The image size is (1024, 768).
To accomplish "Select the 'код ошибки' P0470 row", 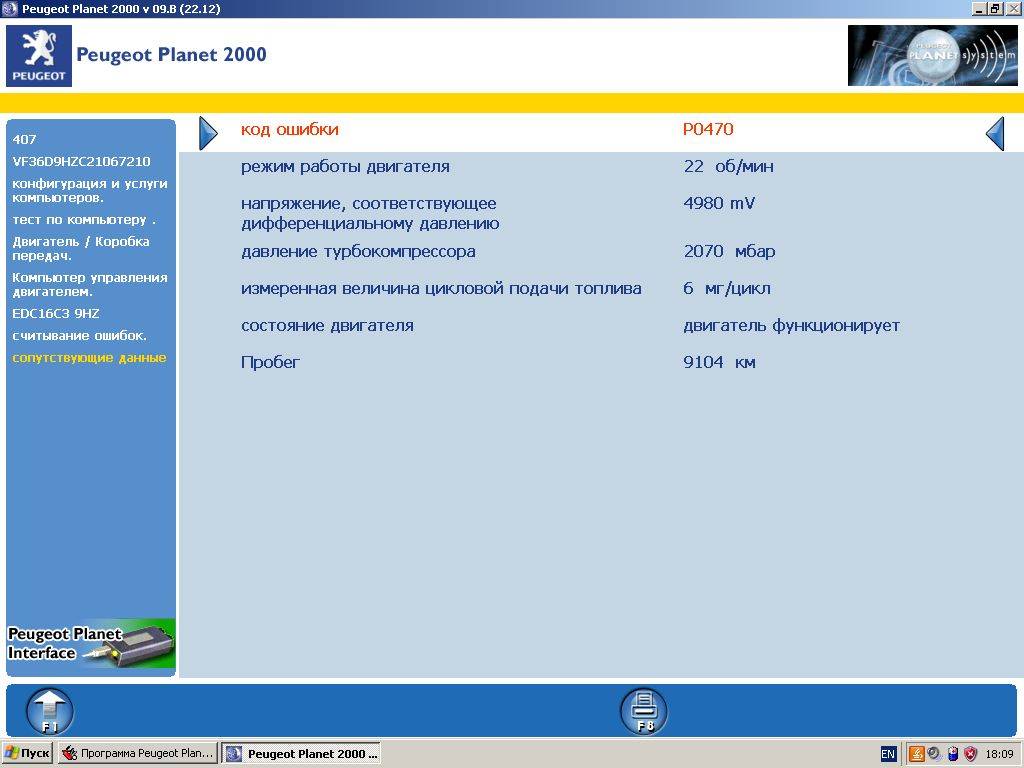I will pos(600,130).
